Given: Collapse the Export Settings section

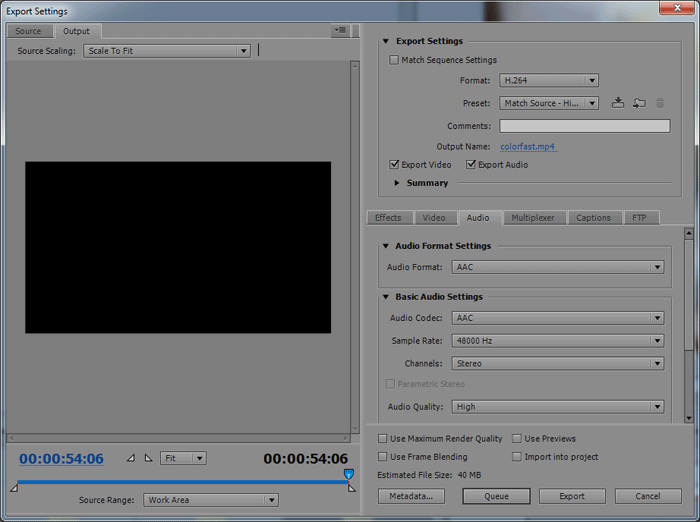Looking at the screenshot, I should [386, 41].
